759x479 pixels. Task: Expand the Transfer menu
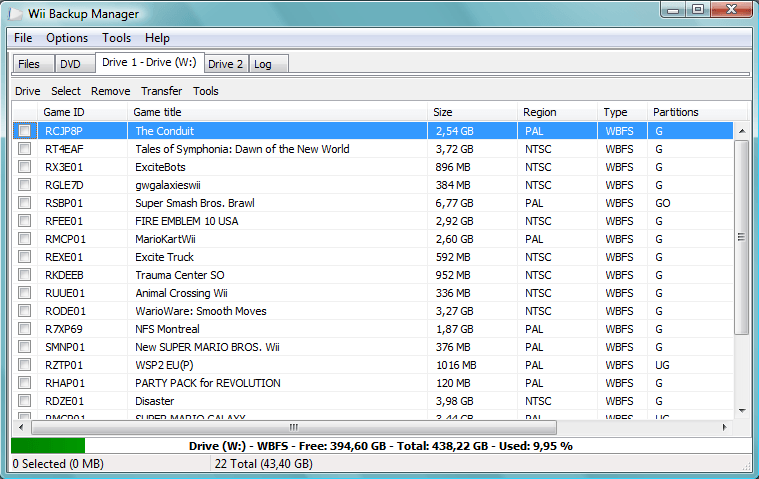coord(161,91)
